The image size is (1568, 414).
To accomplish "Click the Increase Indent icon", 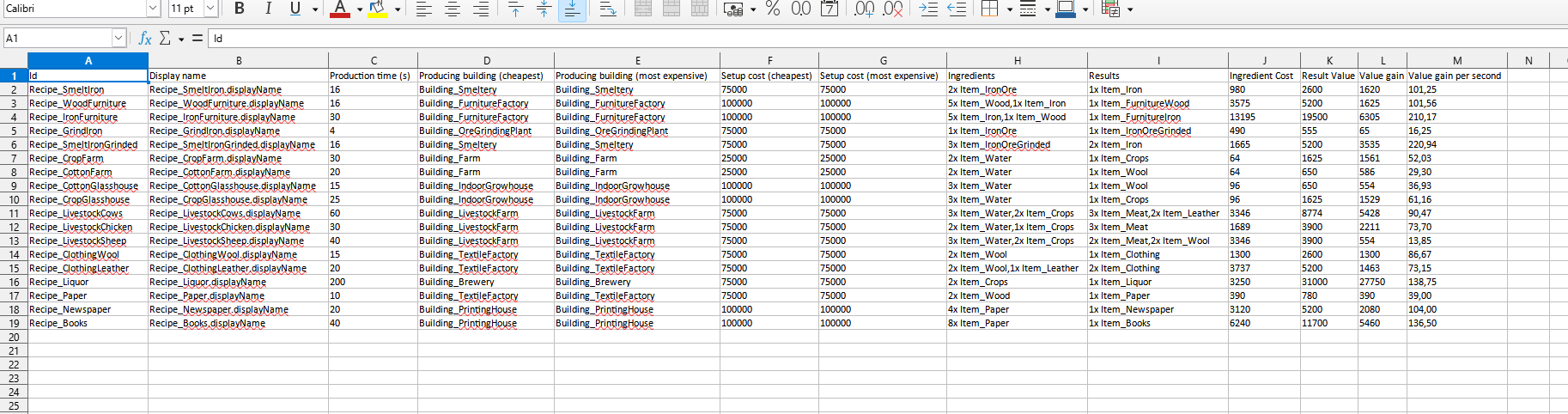I will [928, 9].
